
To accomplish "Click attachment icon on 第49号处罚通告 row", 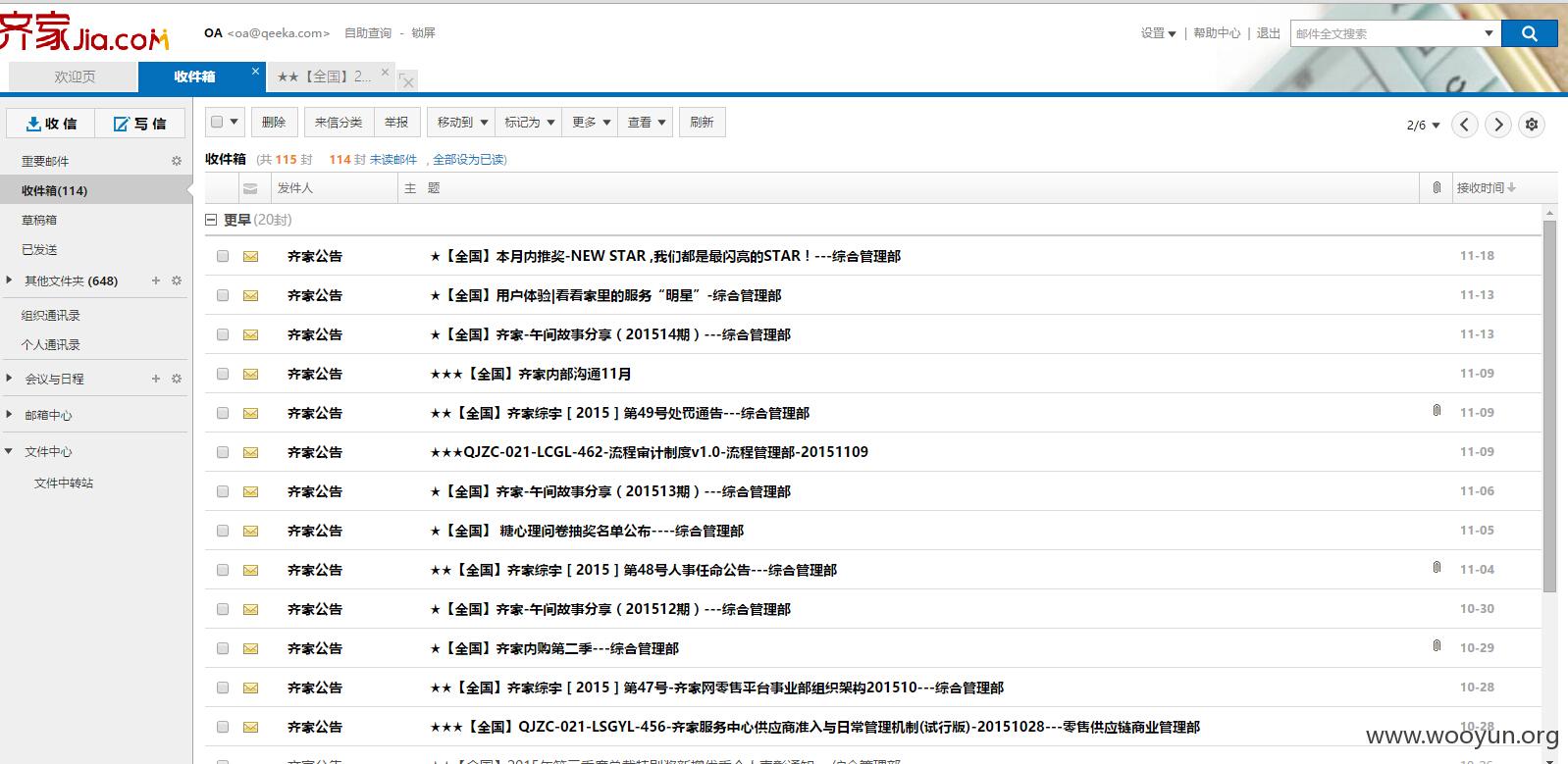I will click(1437, 411).
